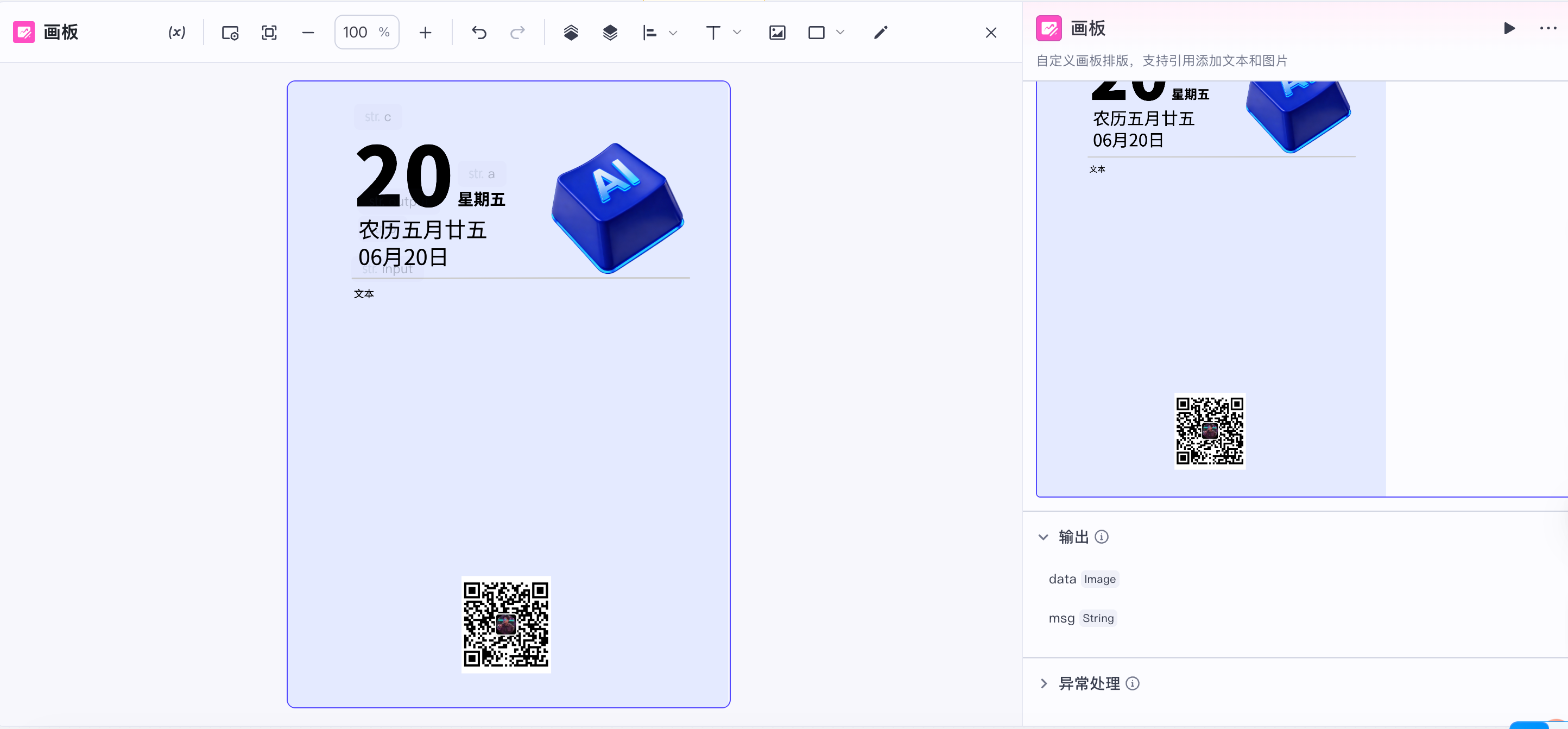Viewport: 1568px width, 729px height.
Task: Open the rectangle shape dropdown arrow
Action: click(x=840, y=32)
